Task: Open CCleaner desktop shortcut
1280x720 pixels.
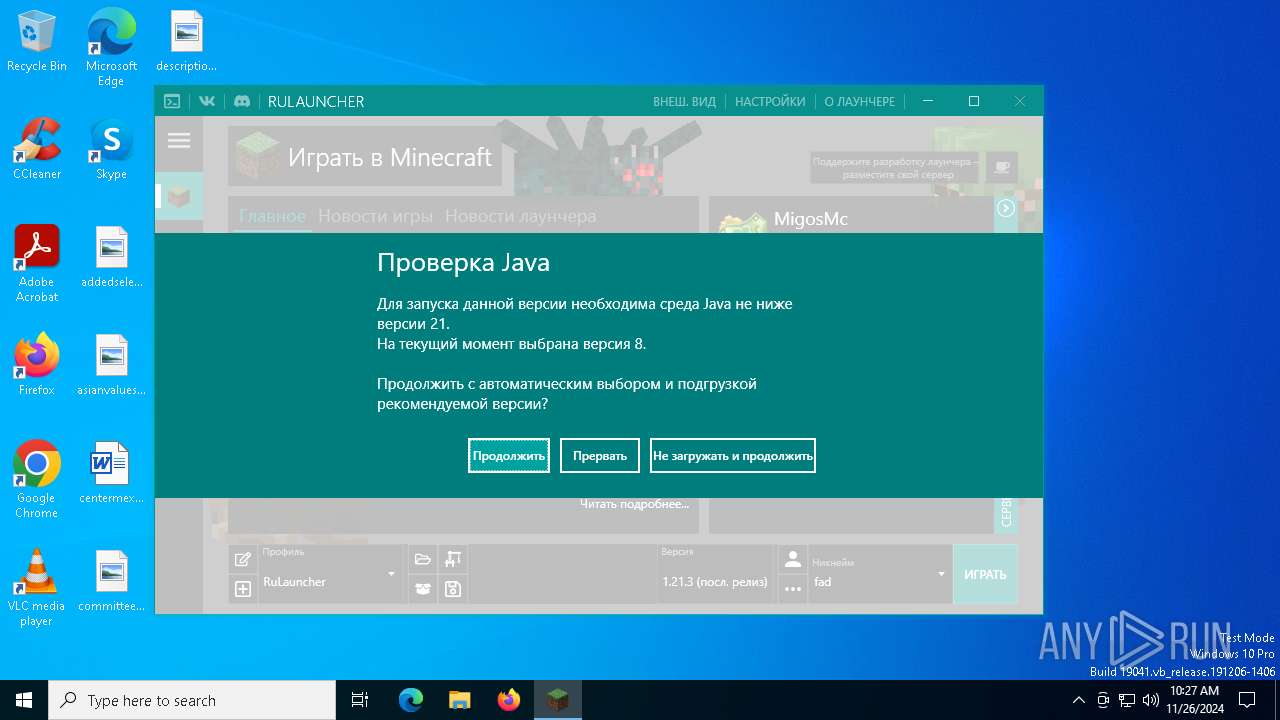Action: click(x=37, y=150)
